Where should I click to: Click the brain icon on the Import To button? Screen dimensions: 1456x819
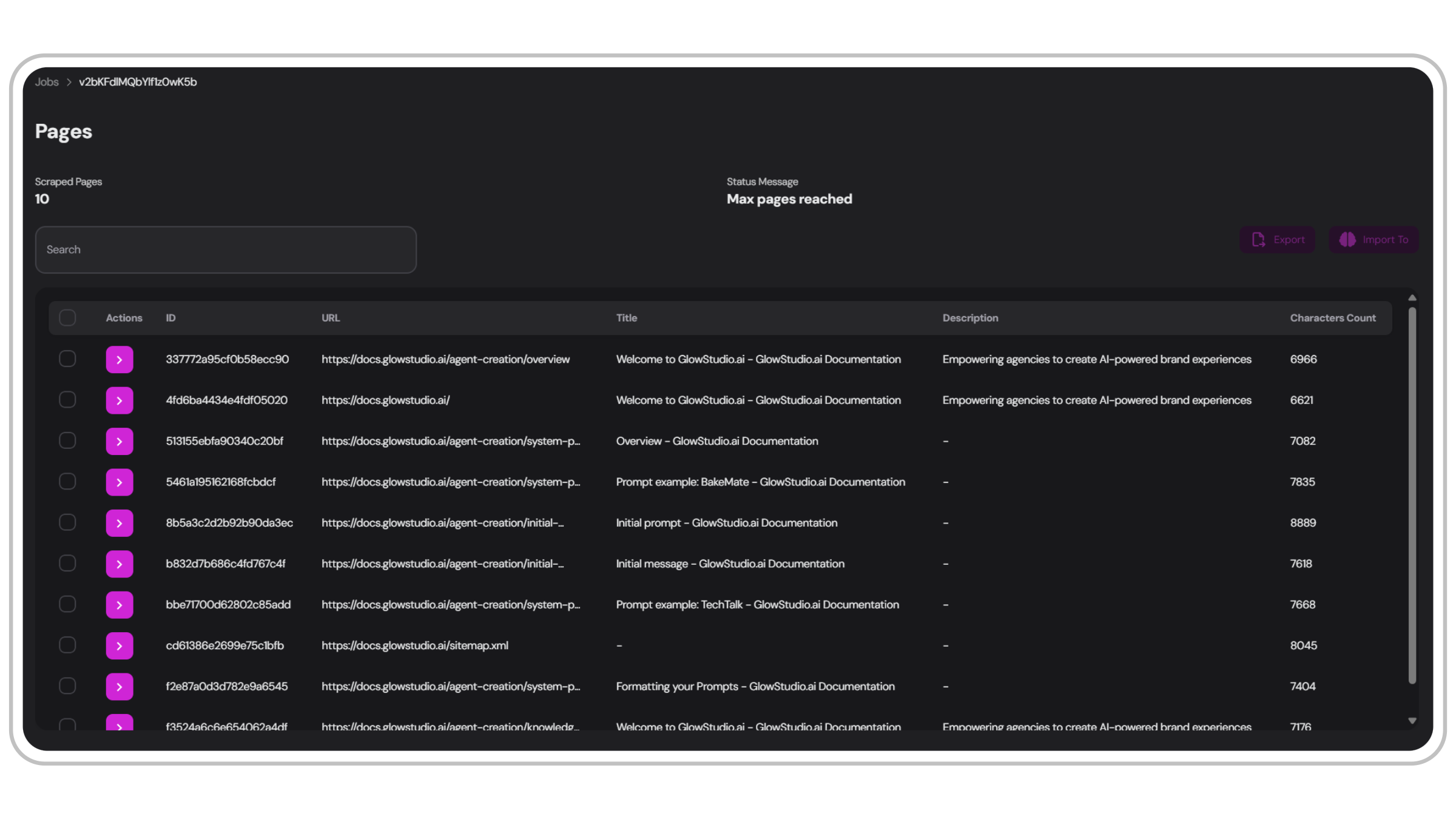1347,240
